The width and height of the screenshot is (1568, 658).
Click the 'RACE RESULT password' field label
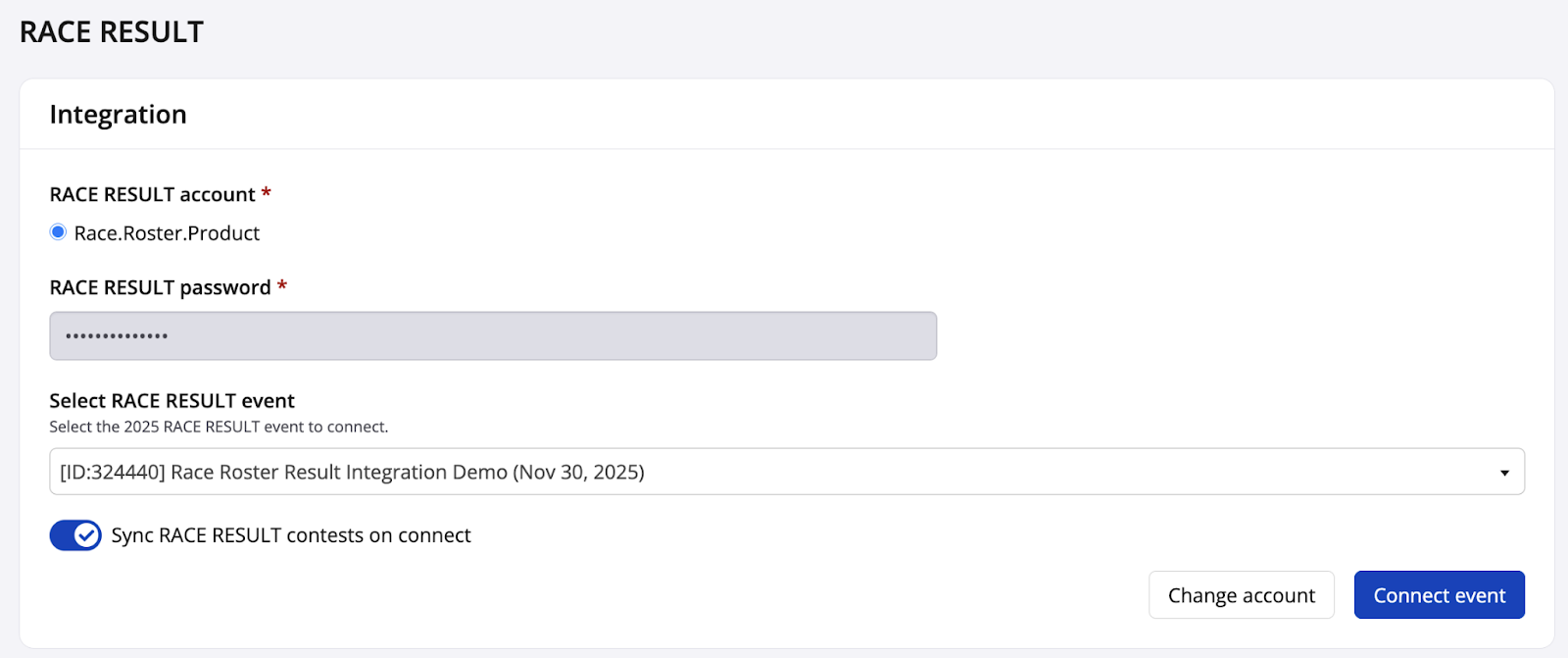click(160, 287)
